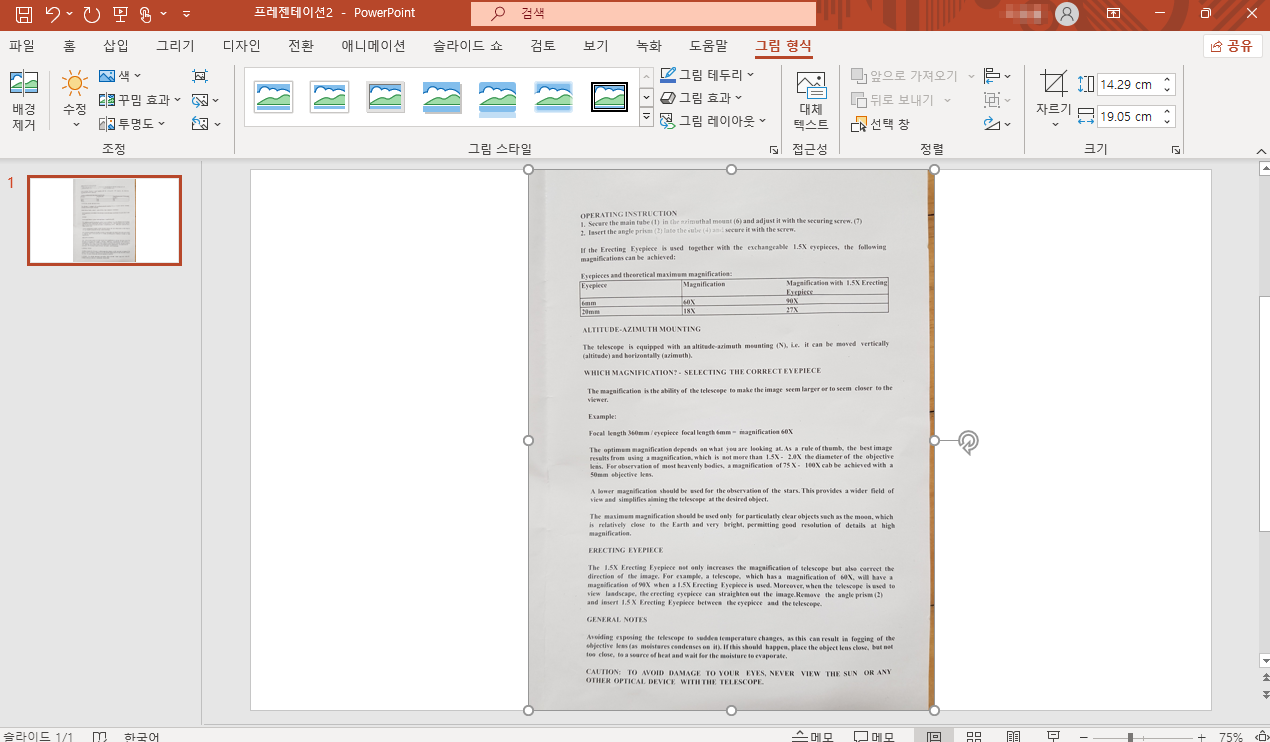Click the undo icon in quick access toolbar
Viewport: 1270px width, 742px height.
click(x=53, y=14)
